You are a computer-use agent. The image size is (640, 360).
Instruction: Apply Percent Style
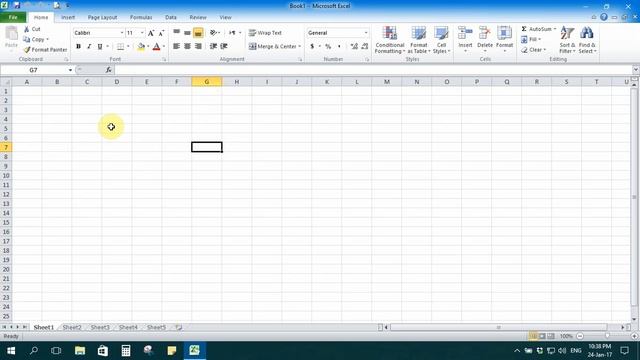click(x=328, y=47)
